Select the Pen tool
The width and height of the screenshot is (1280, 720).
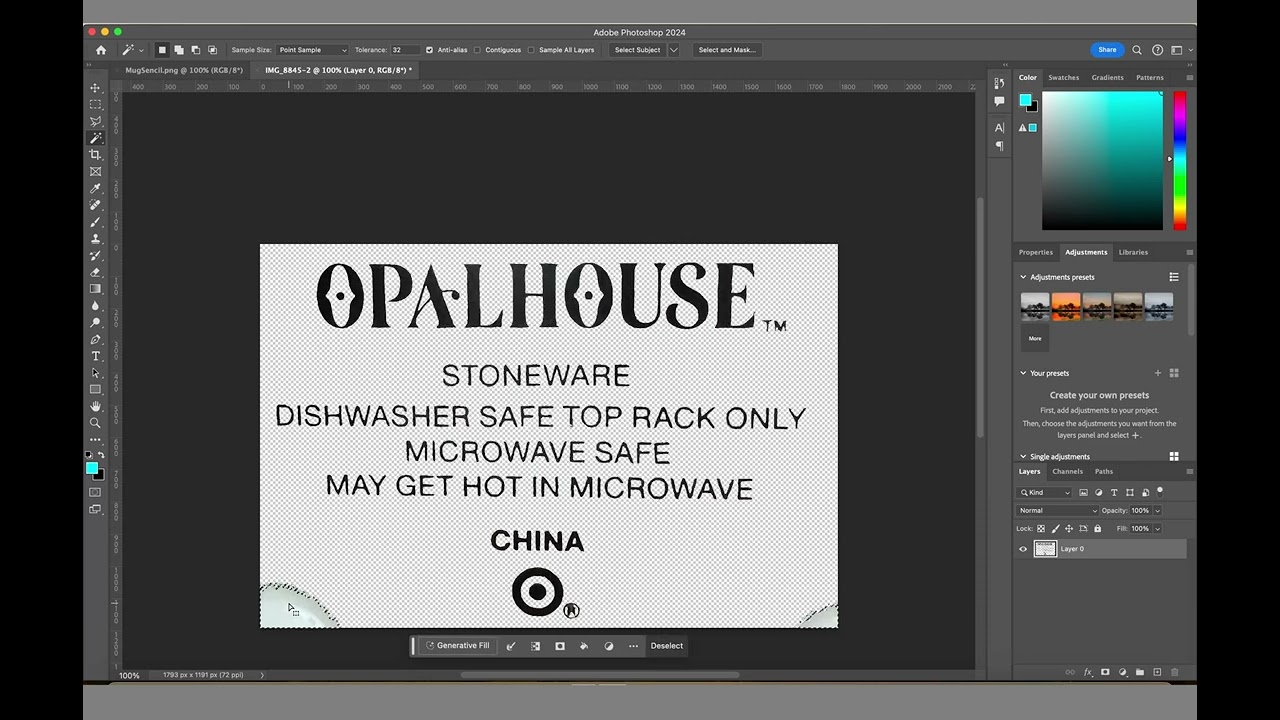96,339
